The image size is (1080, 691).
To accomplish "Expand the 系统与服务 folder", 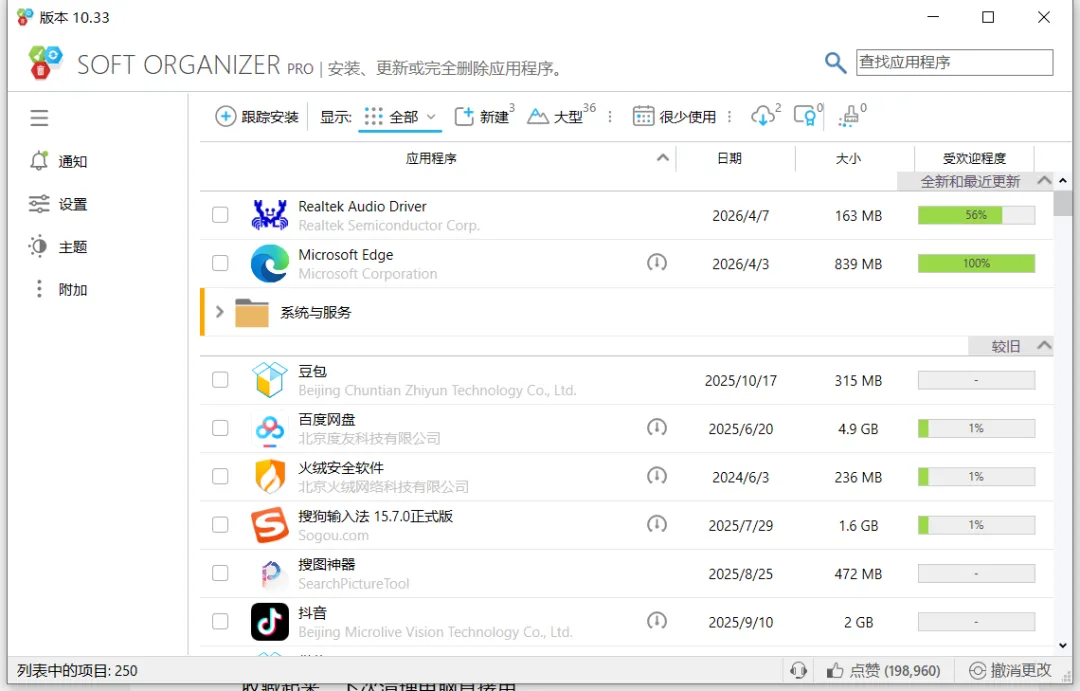I will (x=220, y=312).
